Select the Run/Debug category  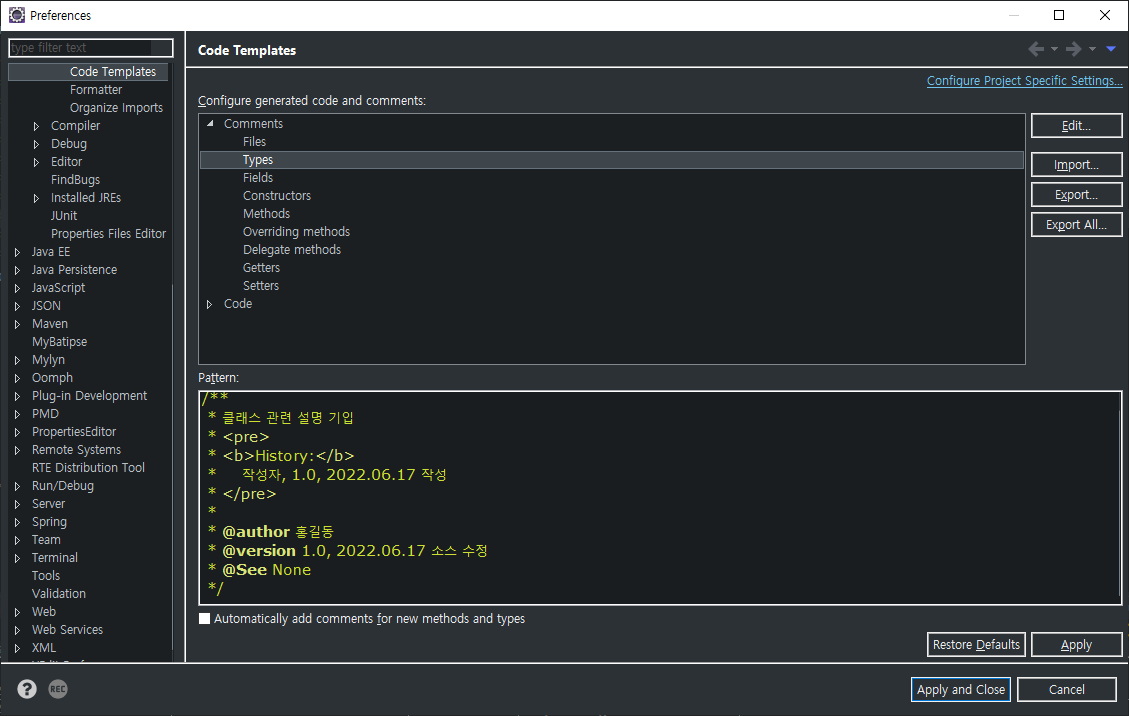[x=63, y=486]
